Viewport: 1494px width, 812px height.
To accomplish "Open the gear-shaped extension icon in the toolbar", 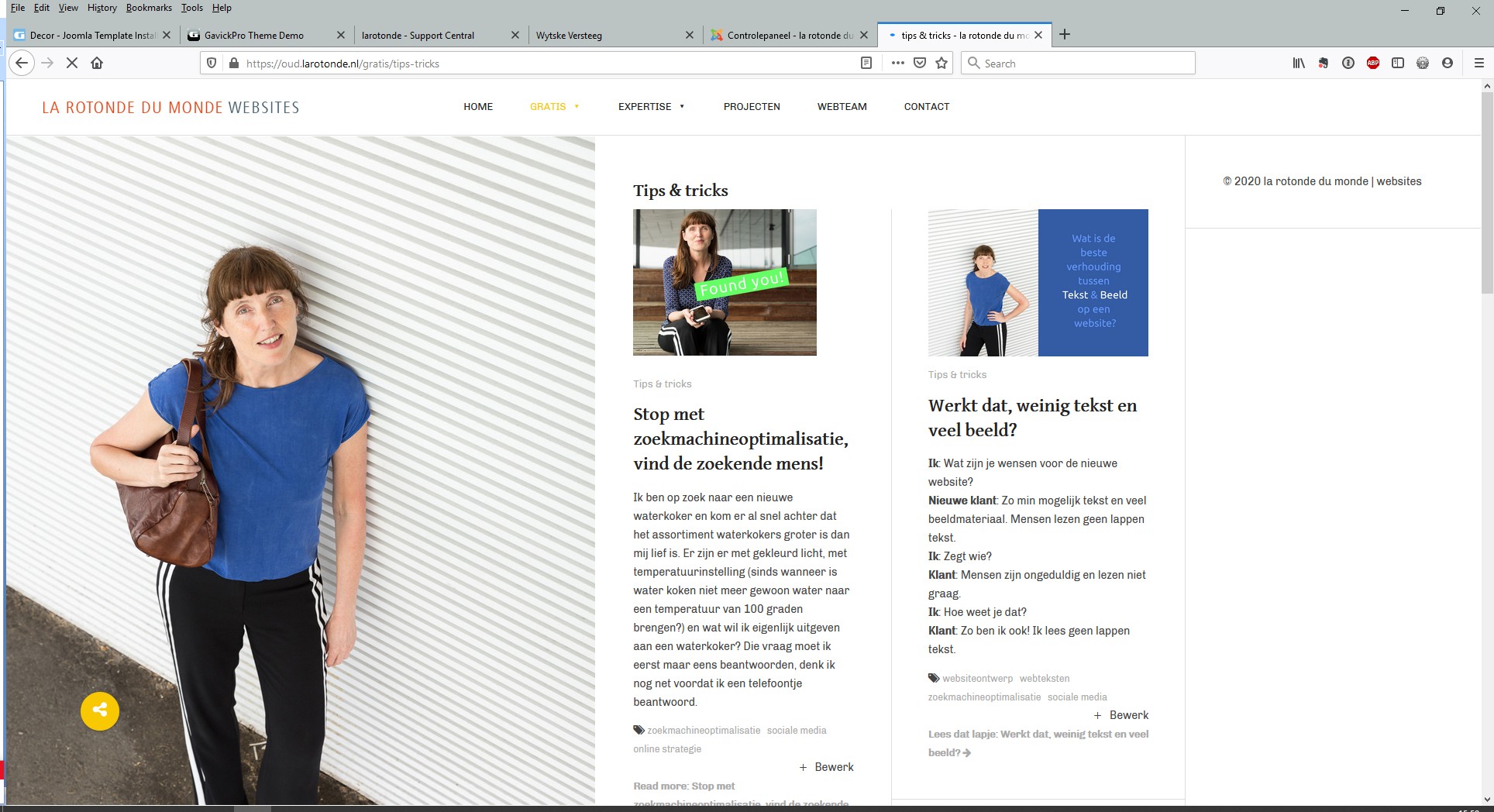I will point(1423,64).
